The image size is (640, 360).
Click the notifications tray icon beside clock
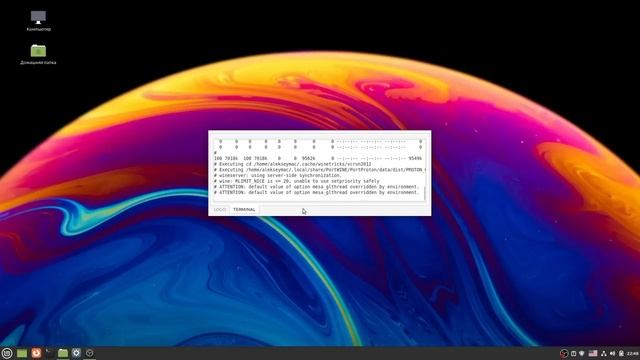(621, 353)
